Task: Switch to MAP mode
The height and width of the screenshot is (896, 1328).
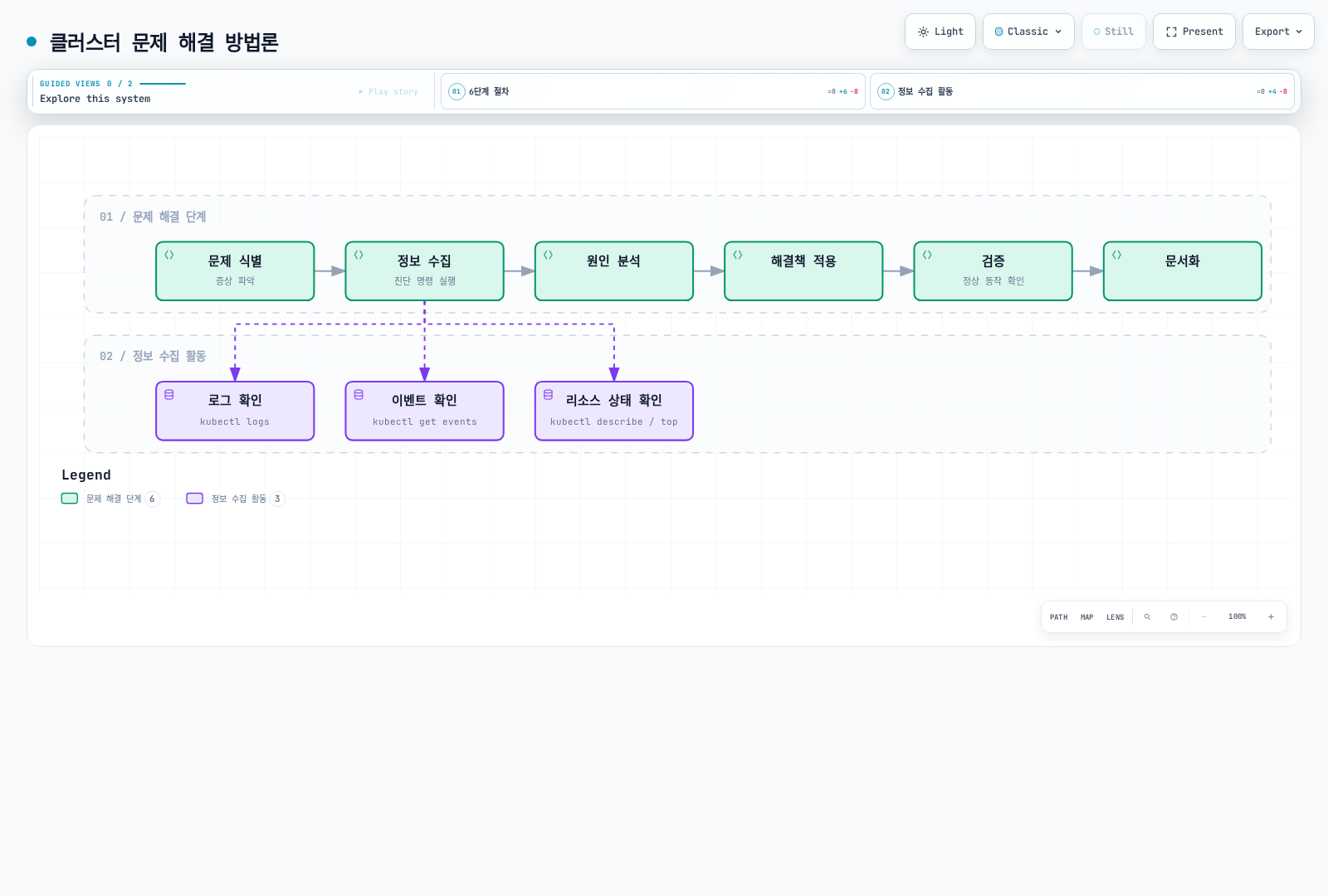Action: [x=1086, y=617]
